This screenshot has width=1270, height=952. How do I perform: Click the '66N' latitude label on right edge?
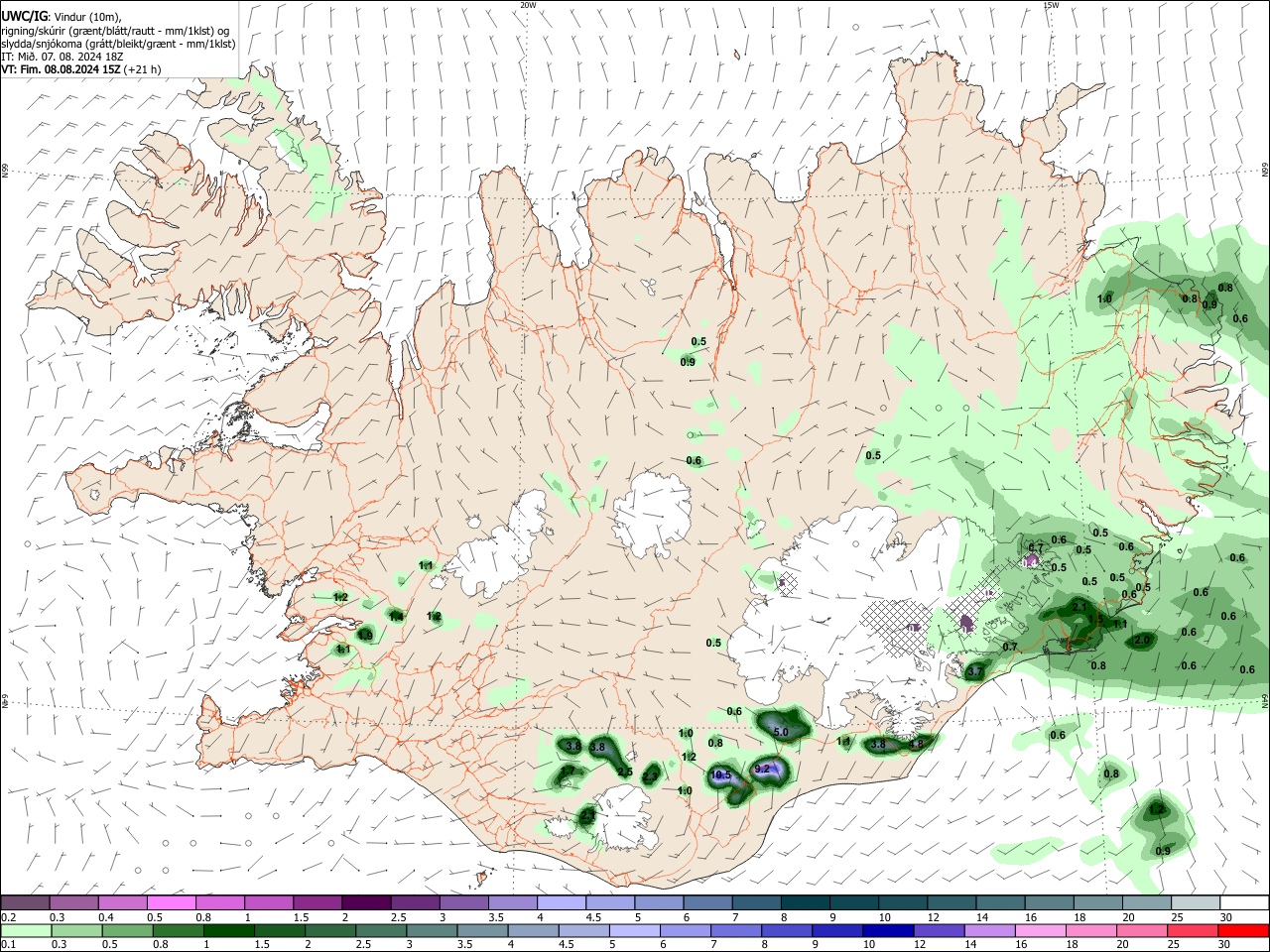[1265, 170]
